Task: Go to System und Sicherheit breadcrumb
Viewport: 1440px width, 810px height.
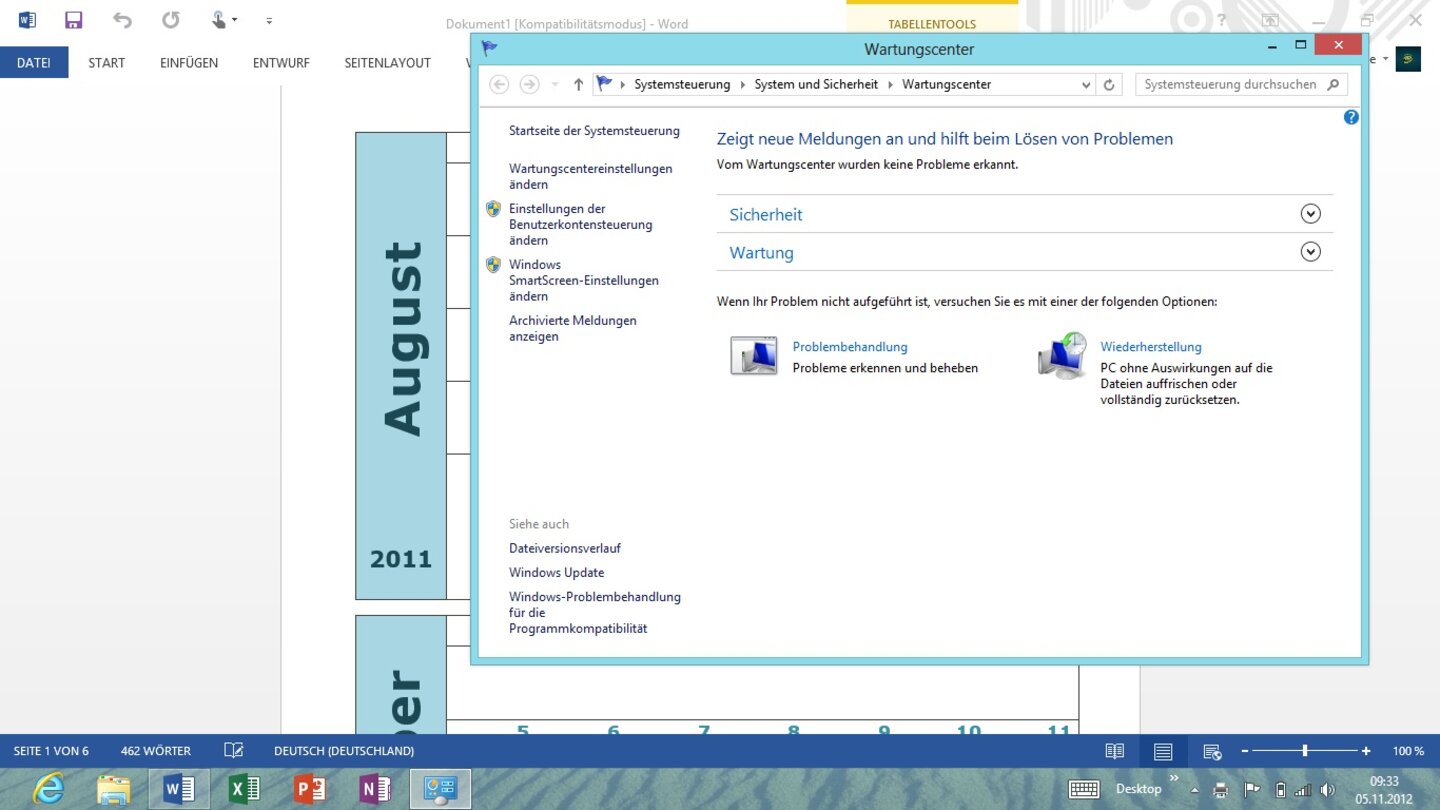Action: point(816,85)
